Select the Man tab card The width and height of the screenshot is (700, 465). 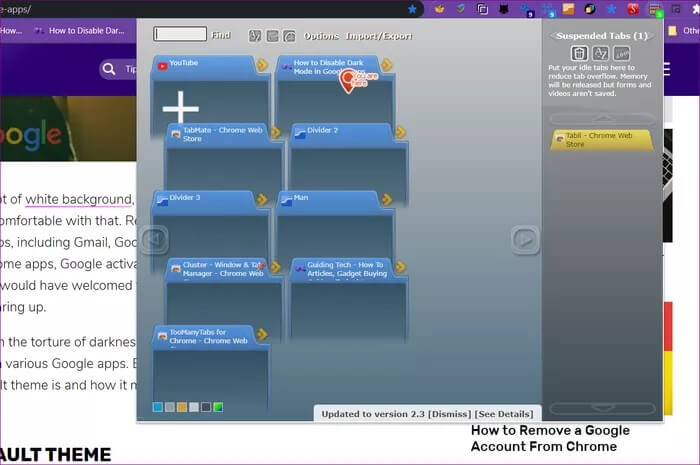pyautogui.click(x=335, y=225)
